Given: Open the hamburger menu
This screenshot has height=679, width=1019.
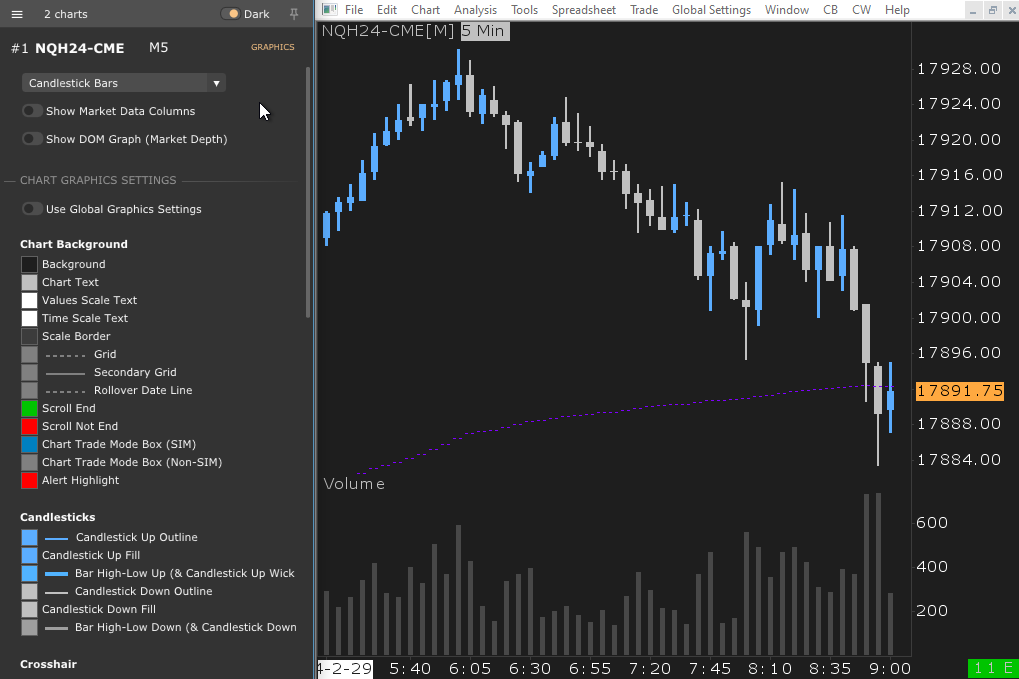Looking at the screenshot, I should pos(16,14).
